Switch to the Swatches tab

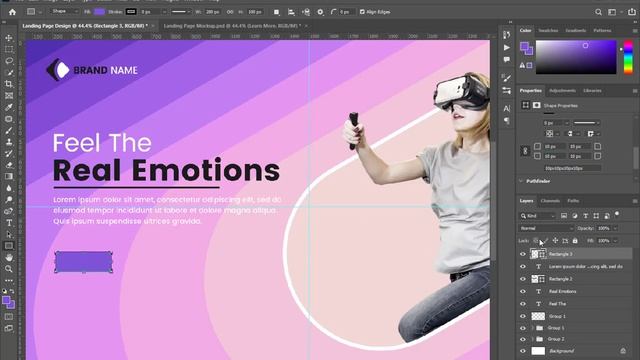point(548,31)
